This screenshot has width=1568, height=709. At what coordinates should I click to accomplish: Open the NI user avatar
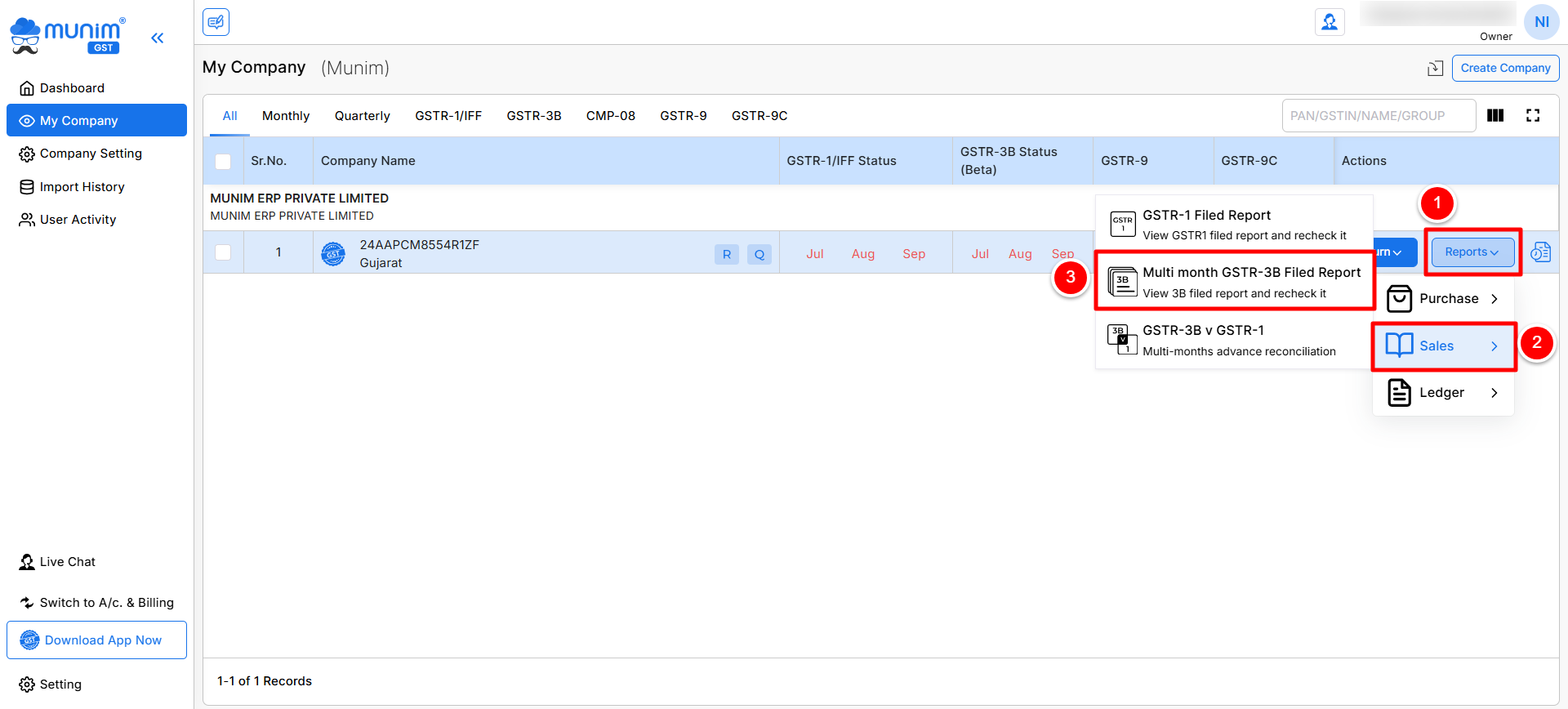point(1541,22)
